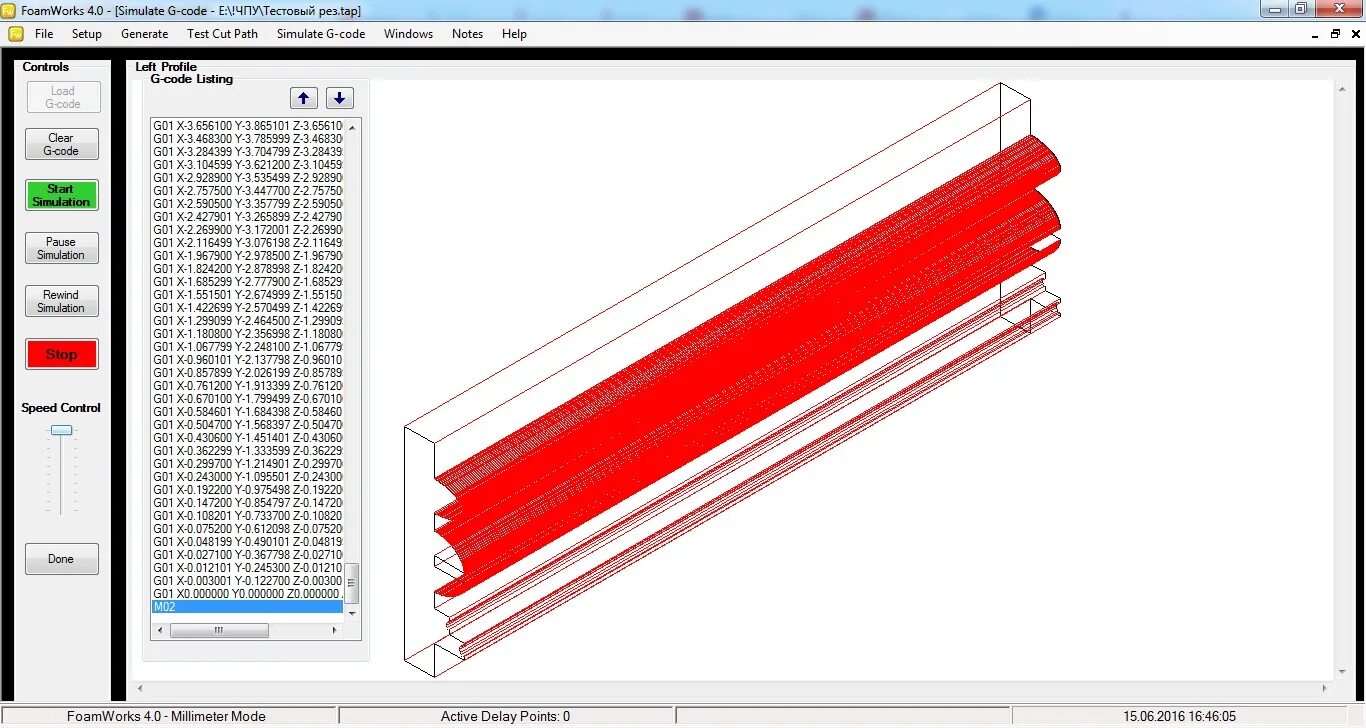1366x728 pixels.
Task: Select line G01 X-0.003001 Y-0.122700
Action: 247,580
